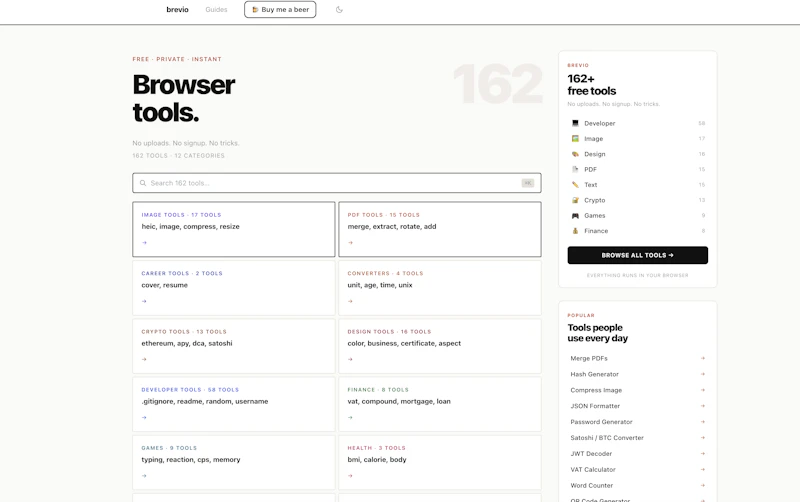
Task: Click the arrow in Converters card
Action: [x=351, y=302]
